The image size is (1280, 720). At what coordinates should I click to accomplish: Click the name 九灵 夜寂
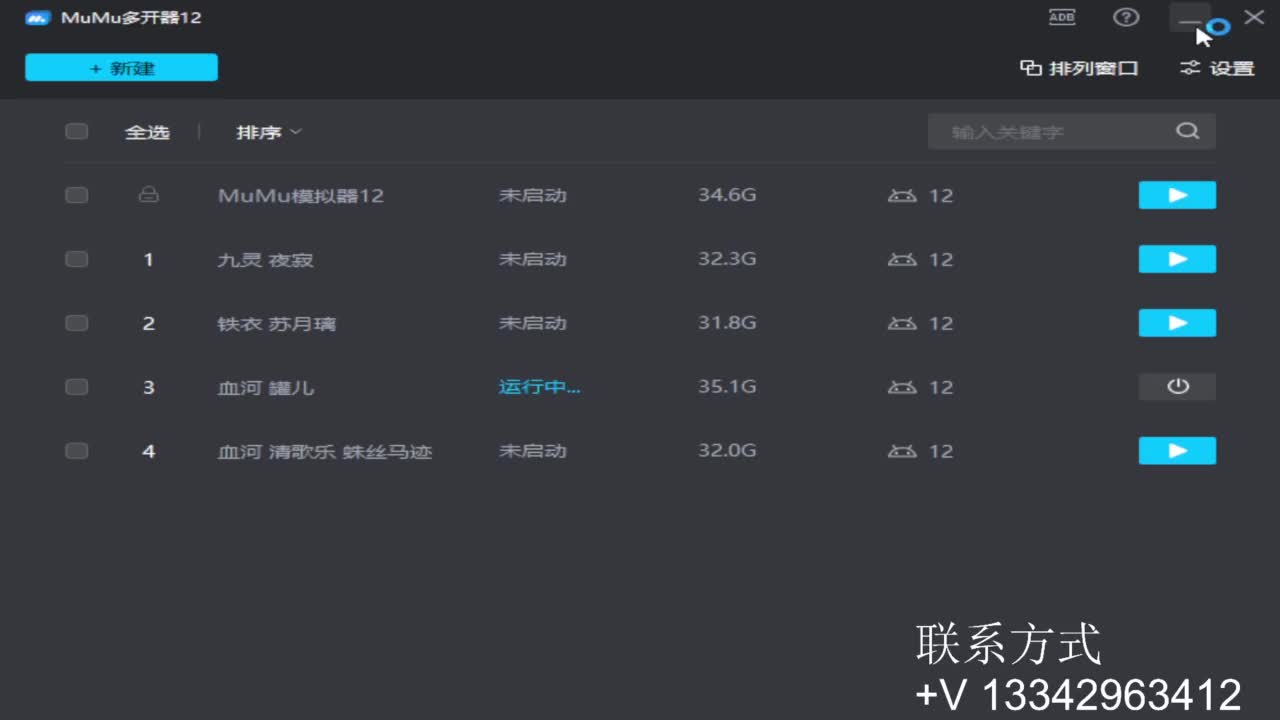coord(265,260)
